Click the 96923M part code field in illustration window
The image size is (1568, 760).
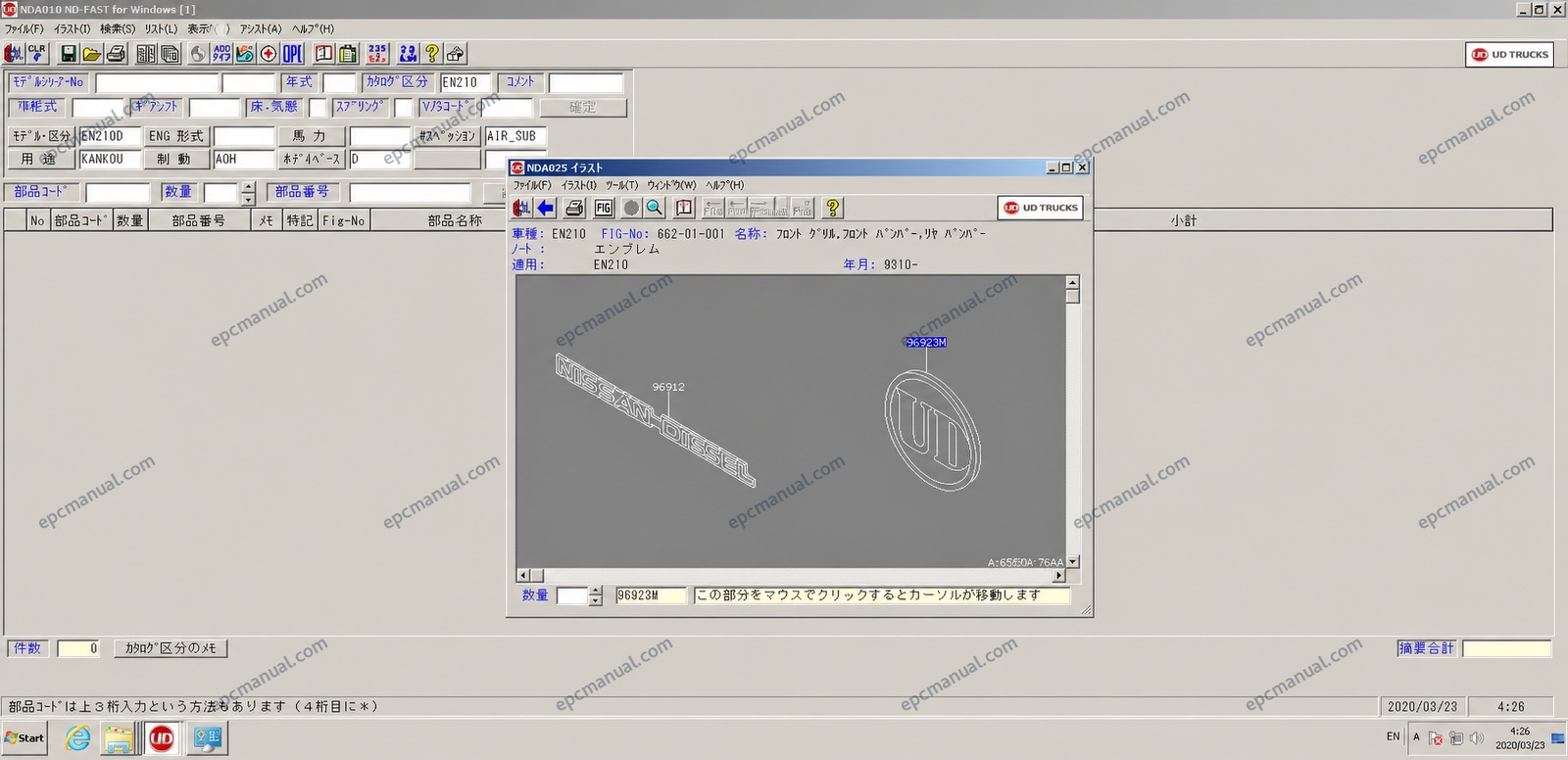pos(651,595)
